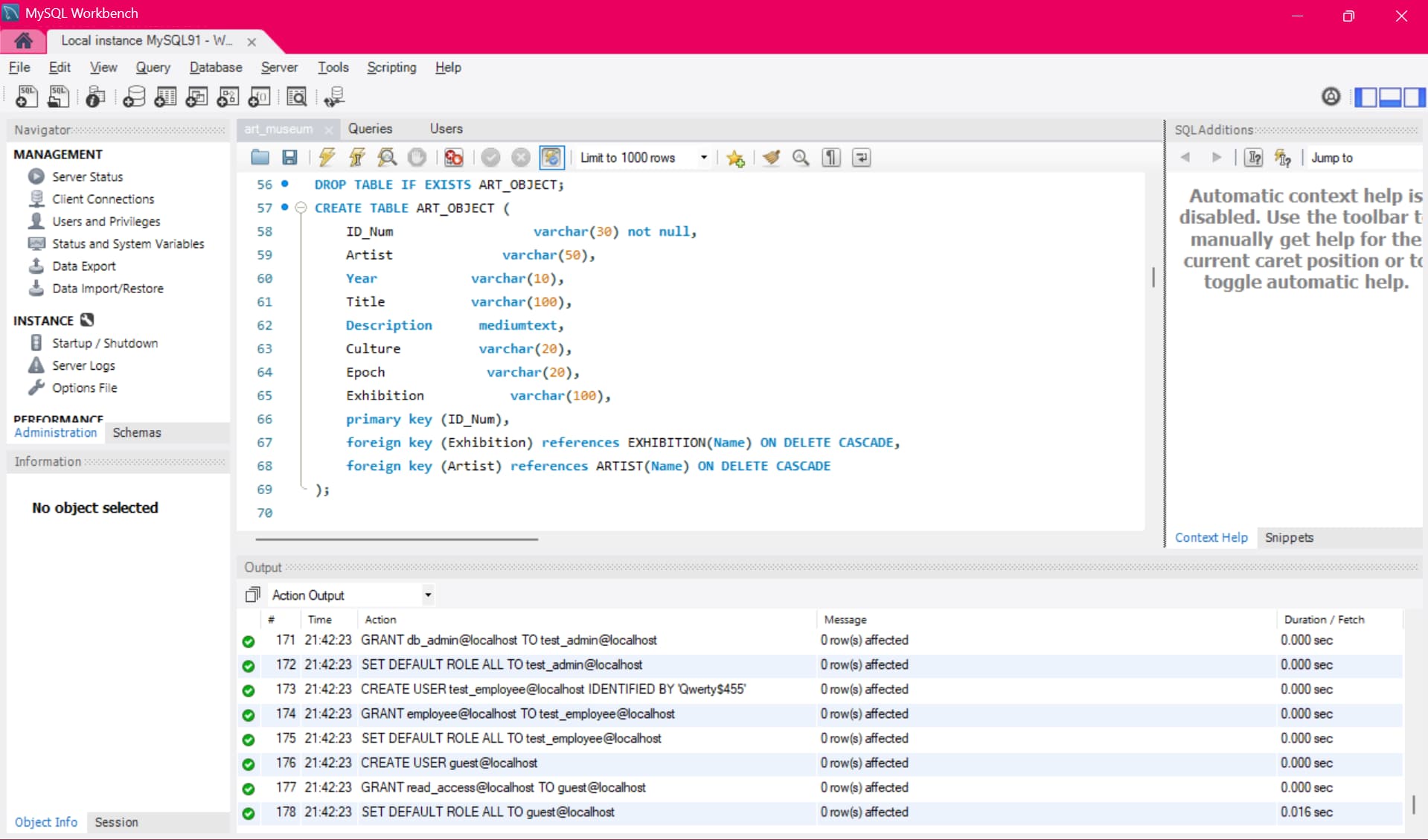Search table data magnifier icon
Viewport: 1428px width, 840px height.
[x=296, y=97]
